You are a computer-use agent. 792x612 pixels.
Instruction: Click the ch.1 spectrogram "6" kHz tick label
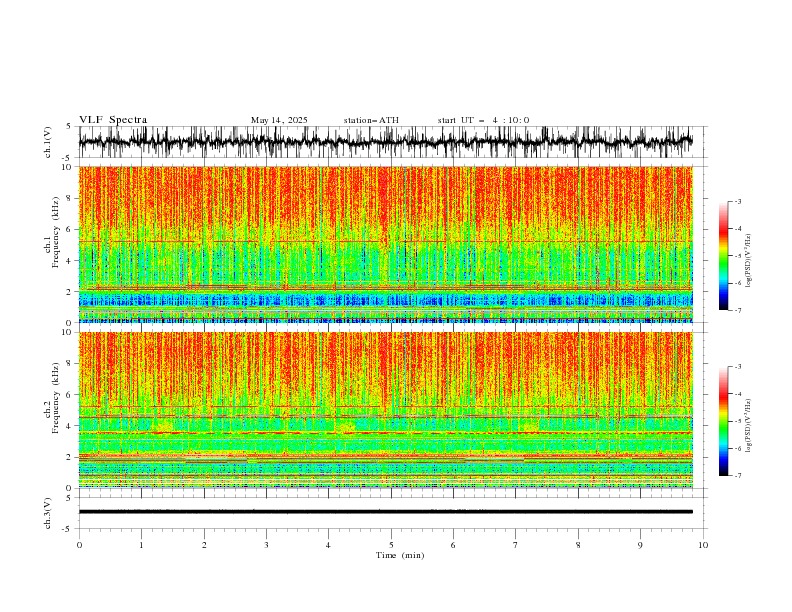[70, 229]
